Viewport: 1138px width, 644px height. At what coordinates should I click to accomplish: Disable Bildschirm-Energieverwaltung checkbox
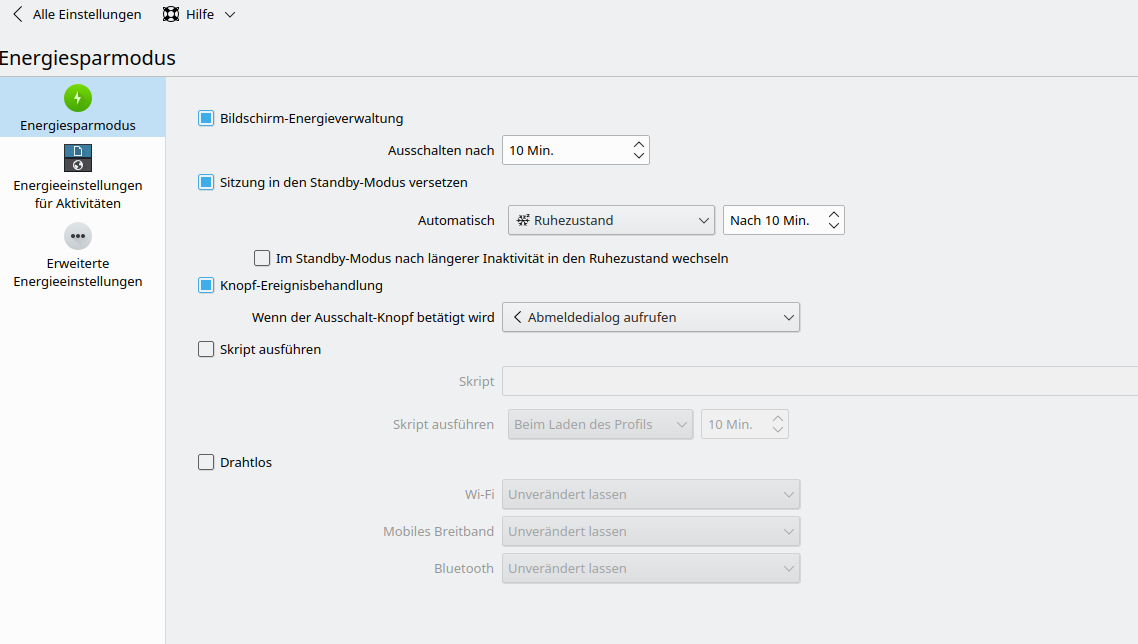[206, 118]
